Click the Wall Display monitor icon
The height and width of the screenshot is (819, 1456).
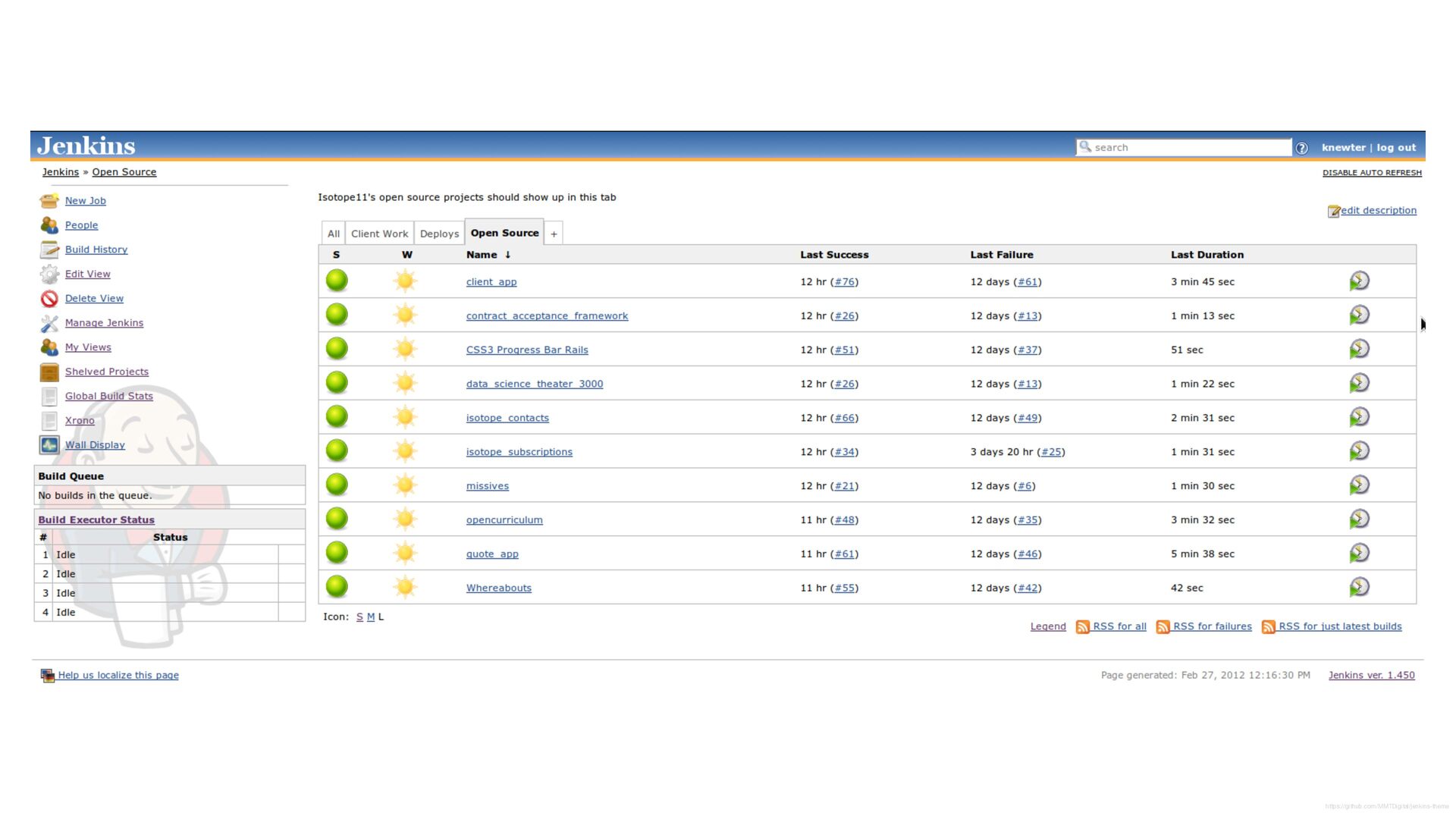[x=49, y=445]
